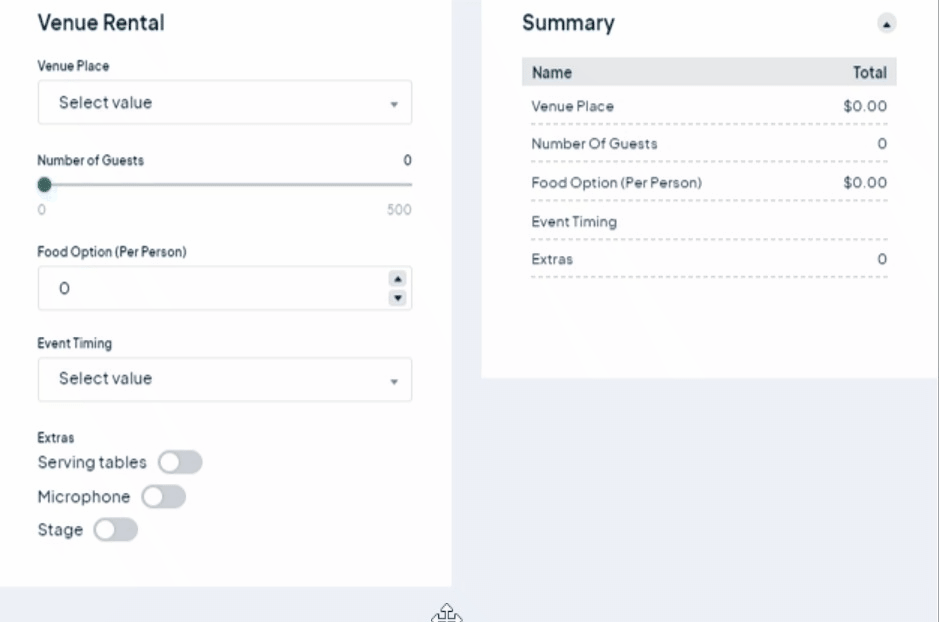939x622 pixels.
Task: Click the Event Timing summary row
Action: [708, 222]
